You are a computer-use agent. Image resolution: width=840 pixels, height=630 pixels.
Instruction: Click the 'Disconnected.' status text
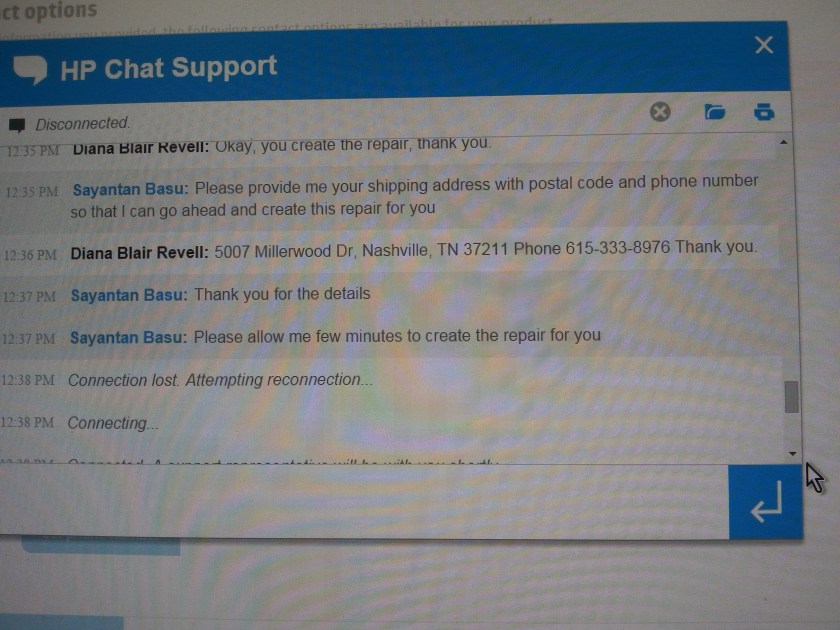[82, 124]
